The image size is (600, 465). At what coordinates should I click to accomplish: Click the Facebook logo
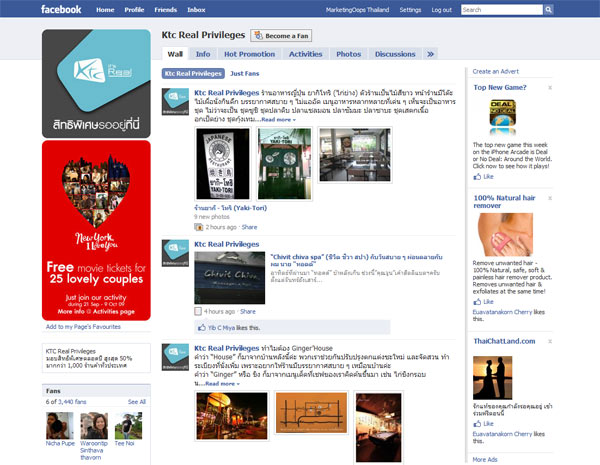[x=61, y=9]
